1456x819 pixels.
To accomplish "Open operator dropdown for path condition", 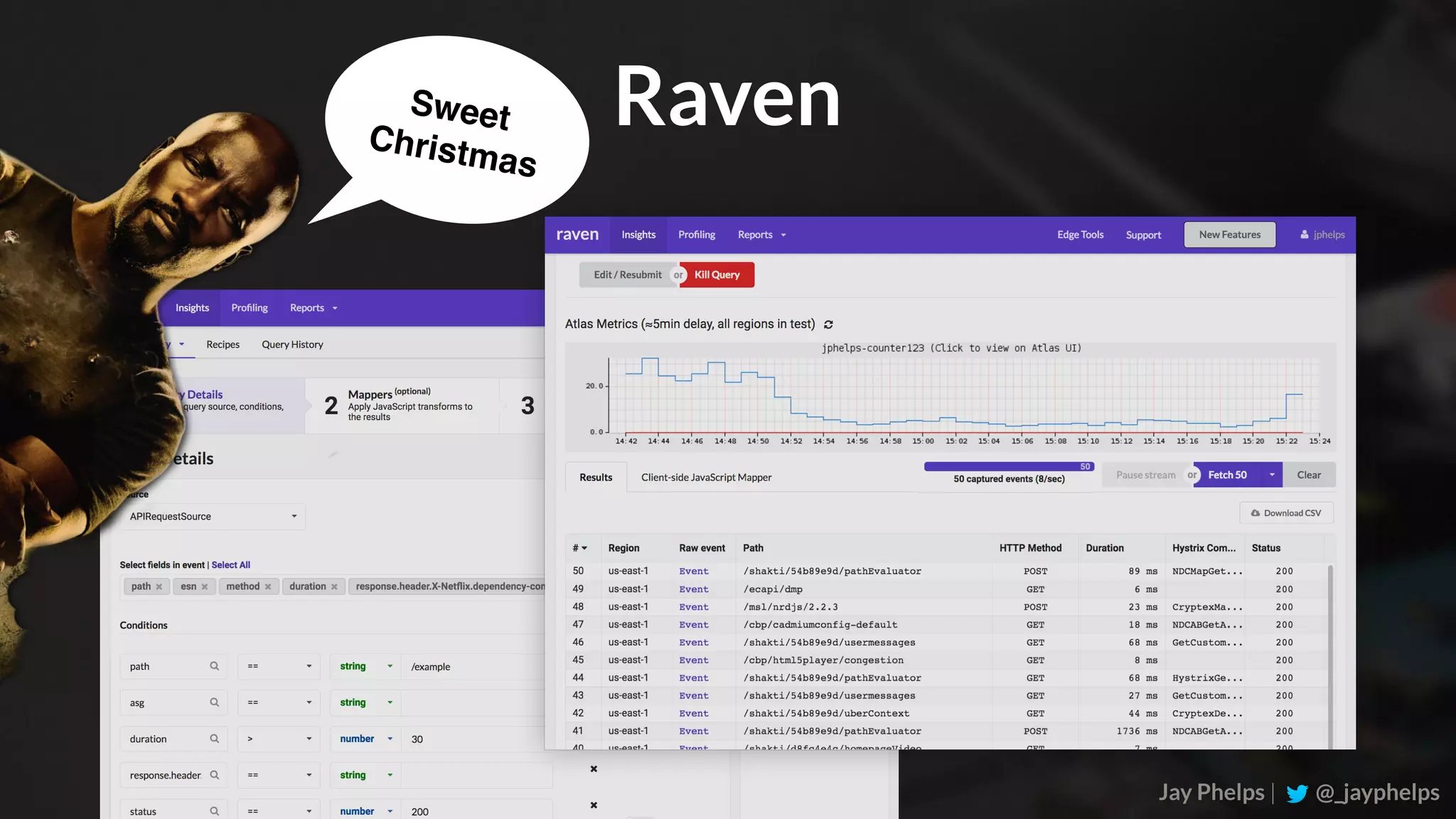I will (279, 666).
